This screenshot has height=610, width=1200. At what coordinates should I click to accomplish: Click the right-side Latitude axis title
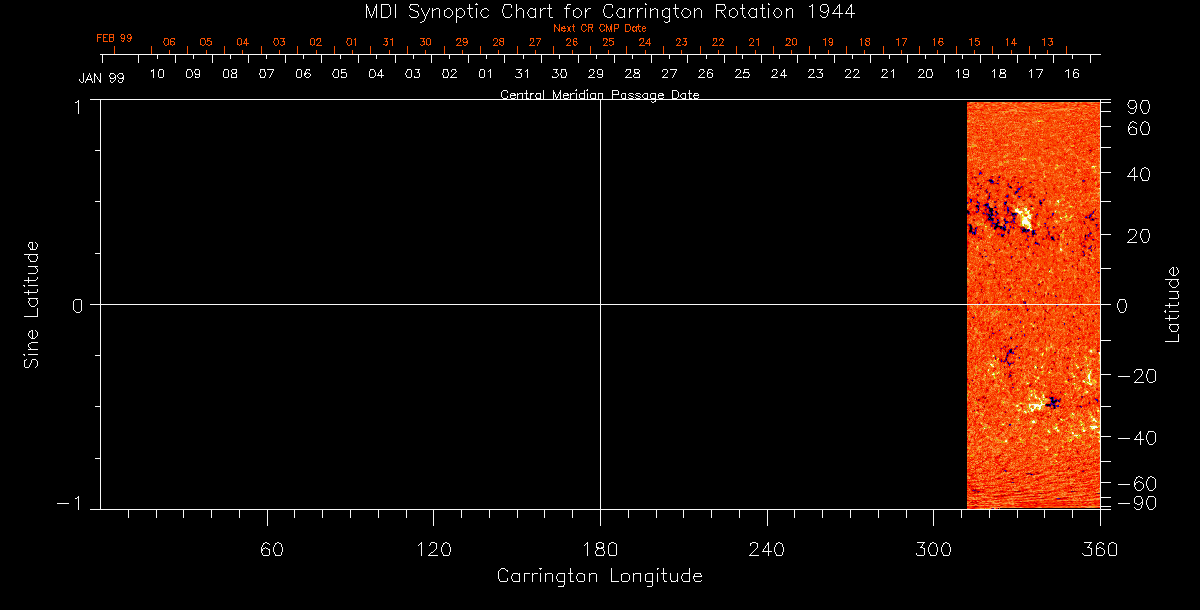click(1172, 304)
